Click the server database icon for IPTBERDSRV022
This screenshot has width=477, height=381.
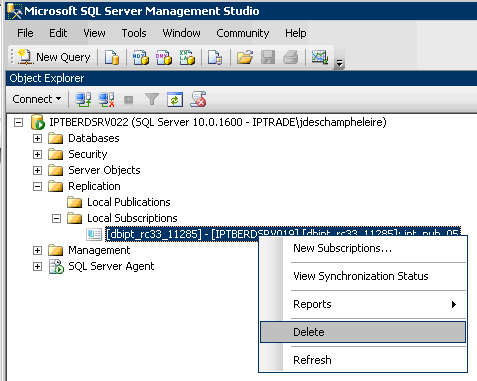point(37,122)
